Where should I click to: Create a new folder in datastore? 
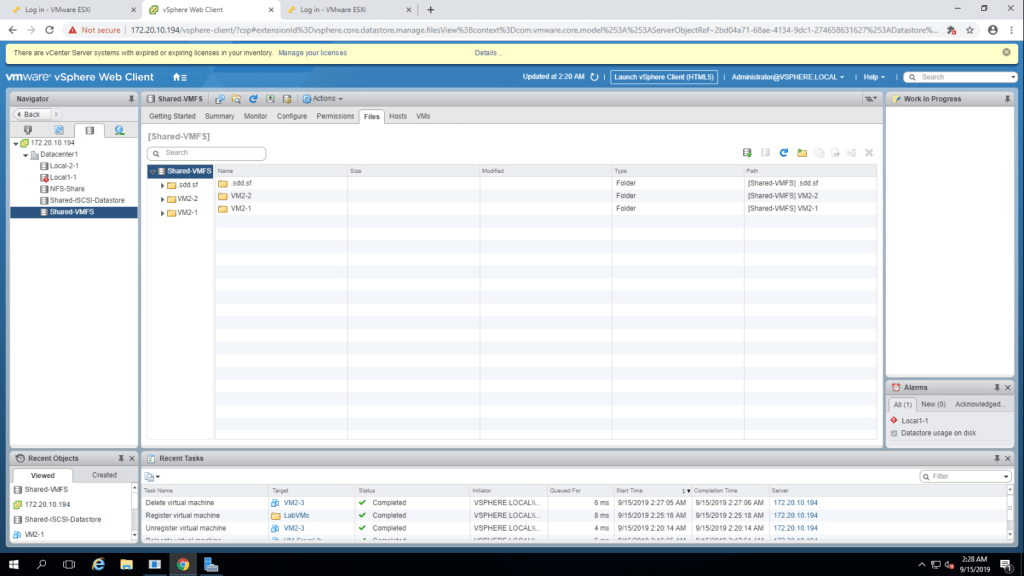[x=801, y=153]
